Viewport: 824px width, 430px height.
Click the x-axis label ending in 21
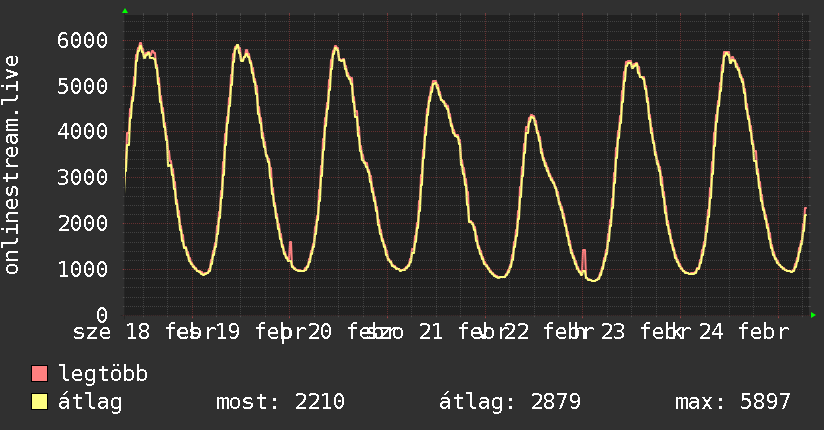click(395, 332)
